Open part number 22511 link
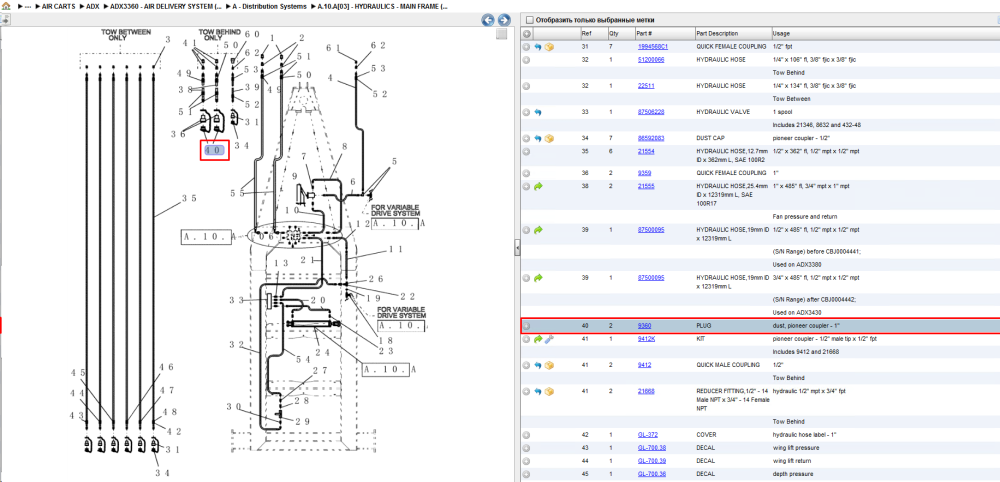 pos(647,85)
